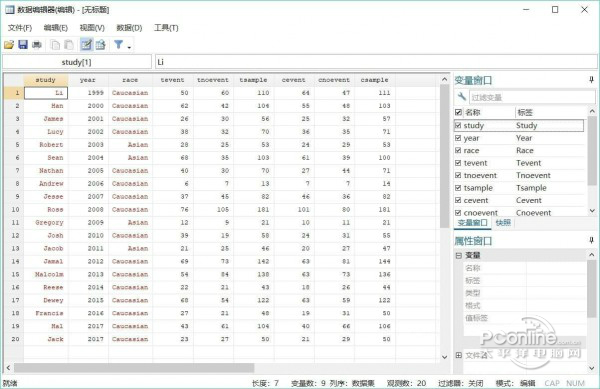Select row number 10 header
600x389 pixels.
(x=15, y=210)
